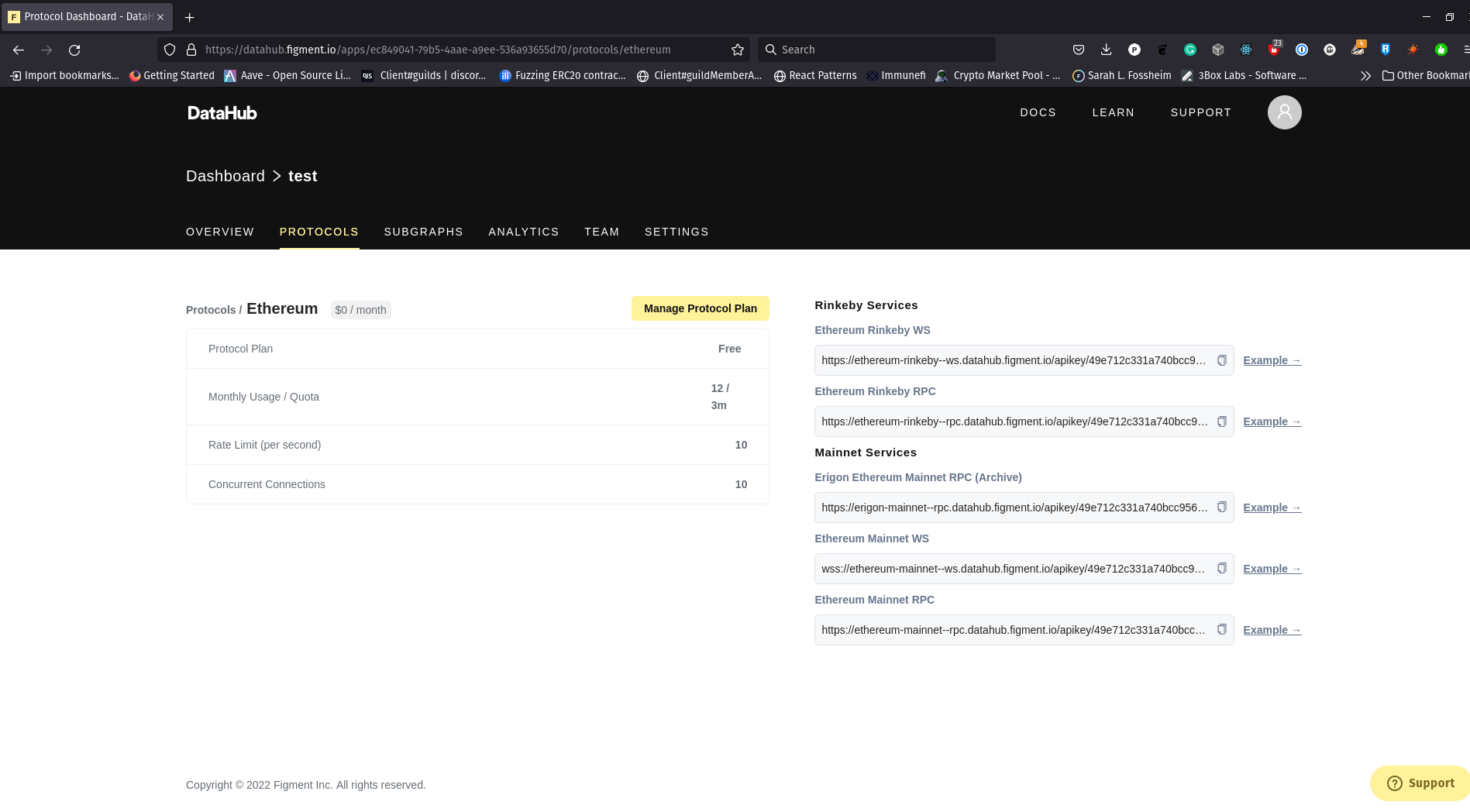Copy the Ethereum Mainnet WS URL

pyautogui.click(x=1221, y=568)
